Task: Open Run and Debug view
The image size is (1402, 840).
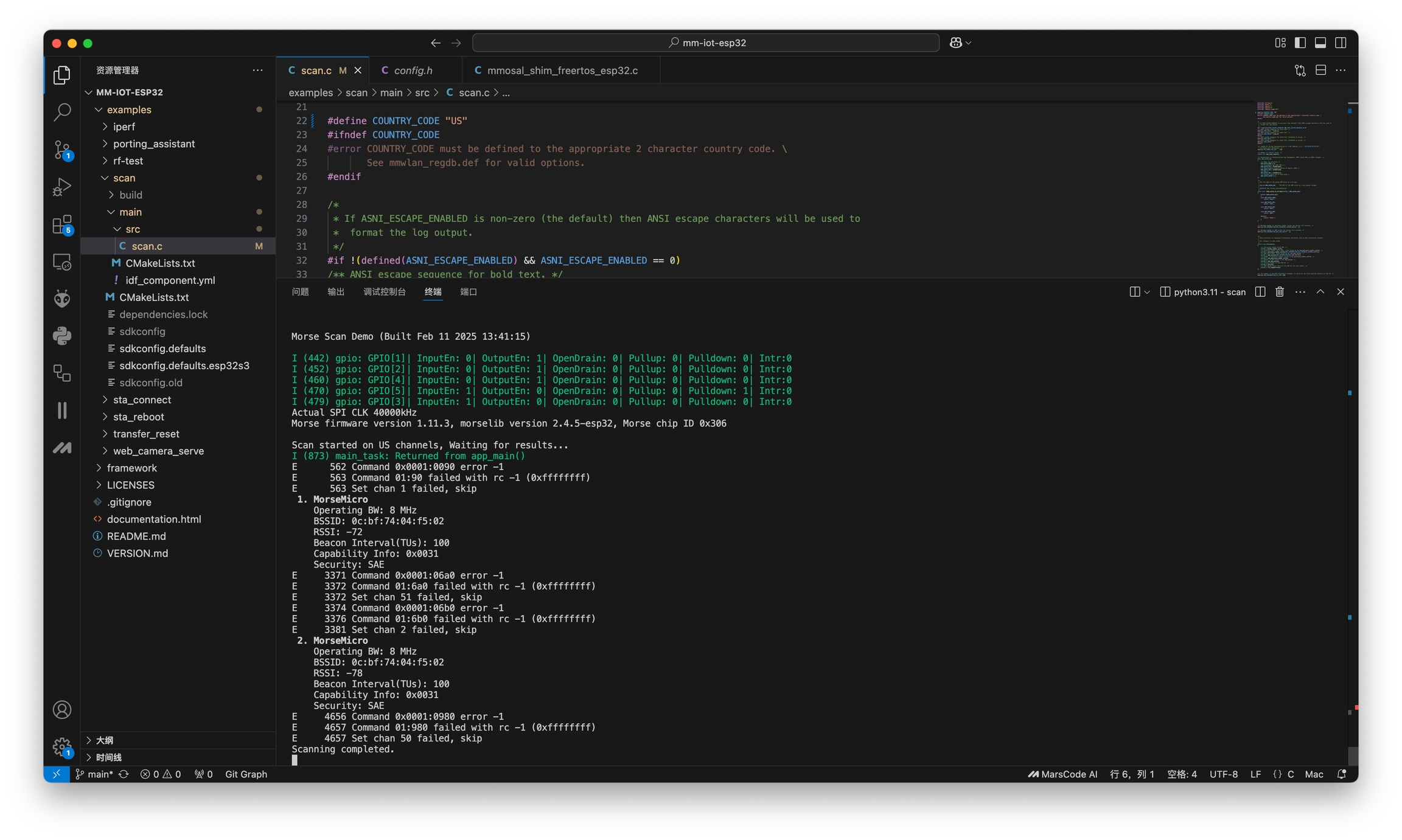Action: 61,187
